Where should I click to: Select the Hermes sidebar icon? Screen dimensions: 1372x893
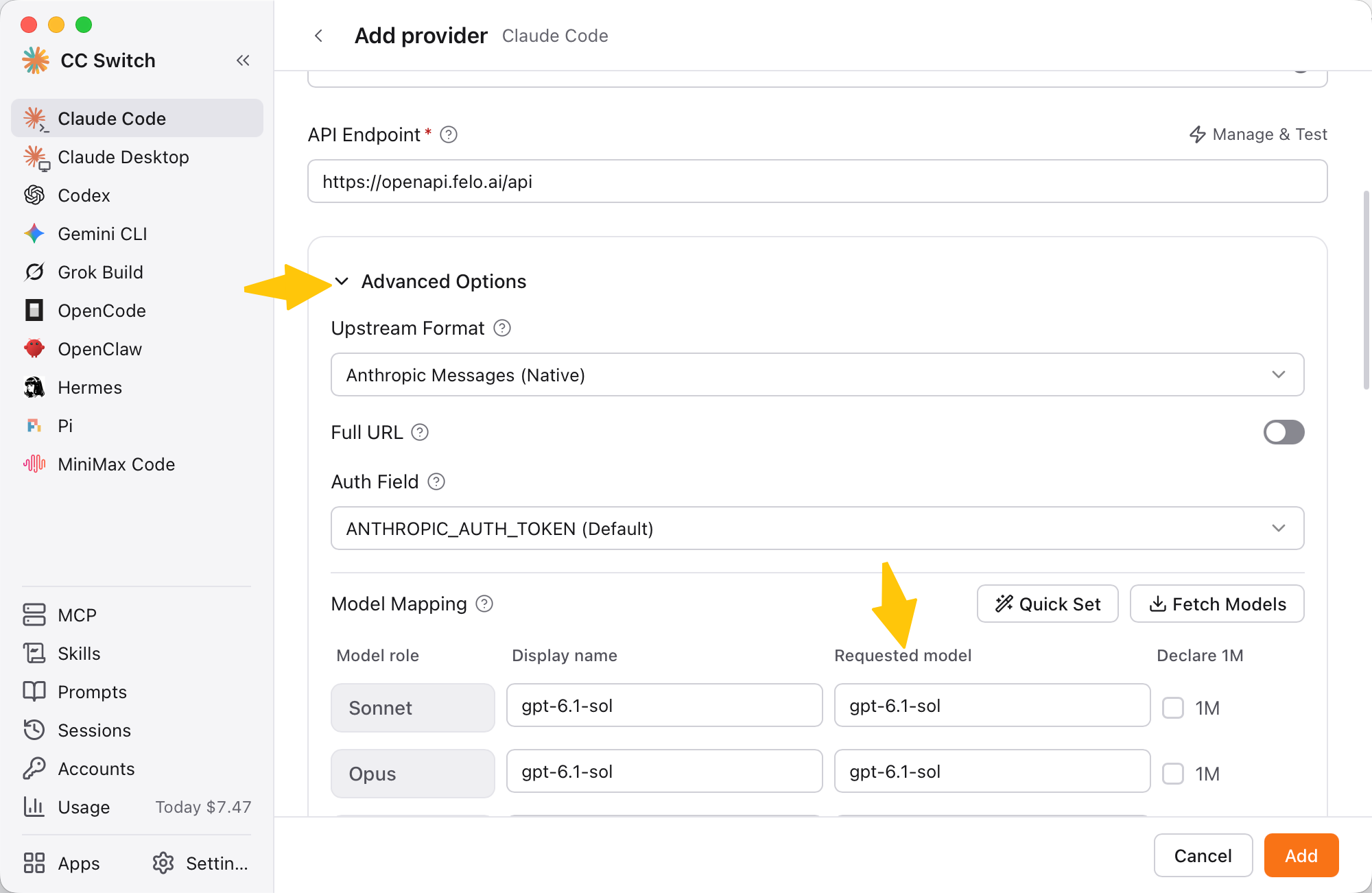[x=34, y=388]
